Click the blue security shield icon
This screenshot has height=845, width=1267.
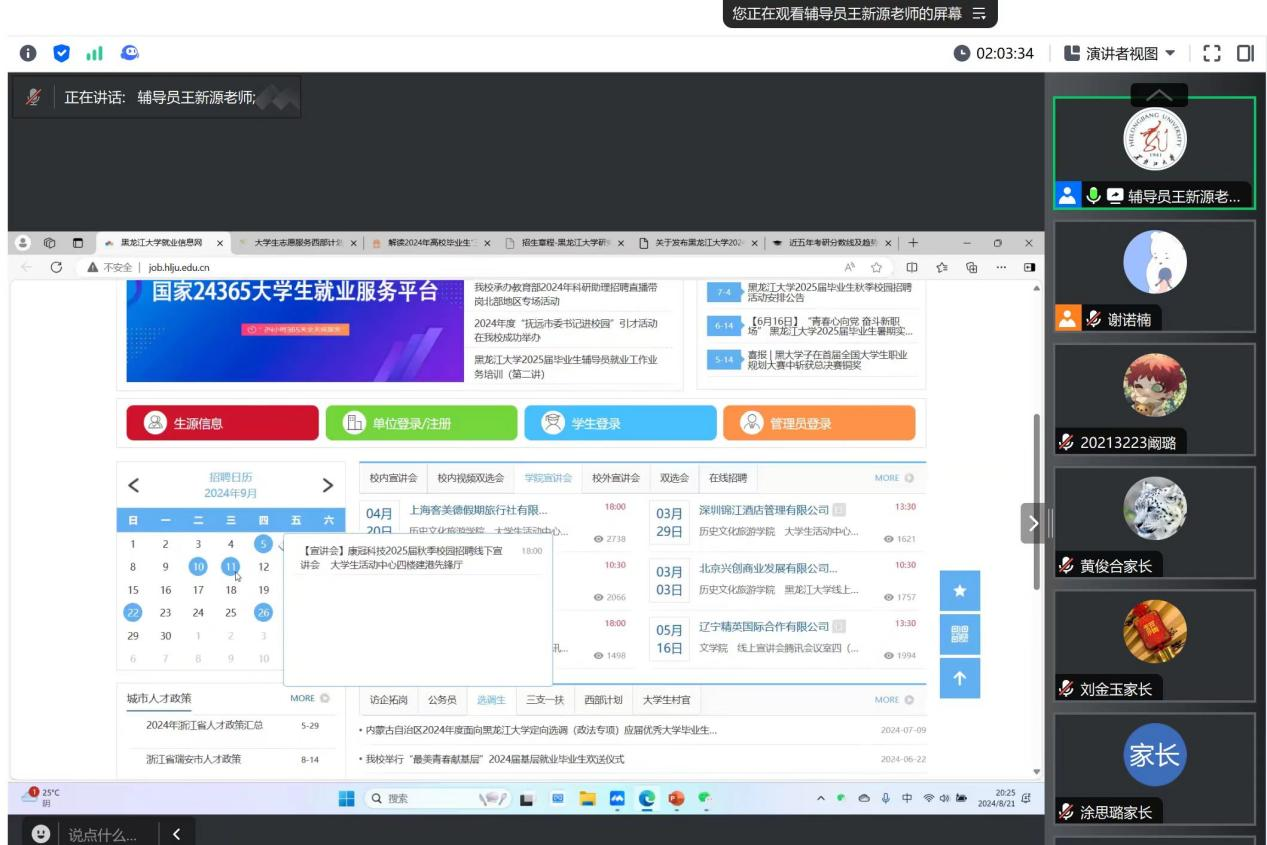61,54
